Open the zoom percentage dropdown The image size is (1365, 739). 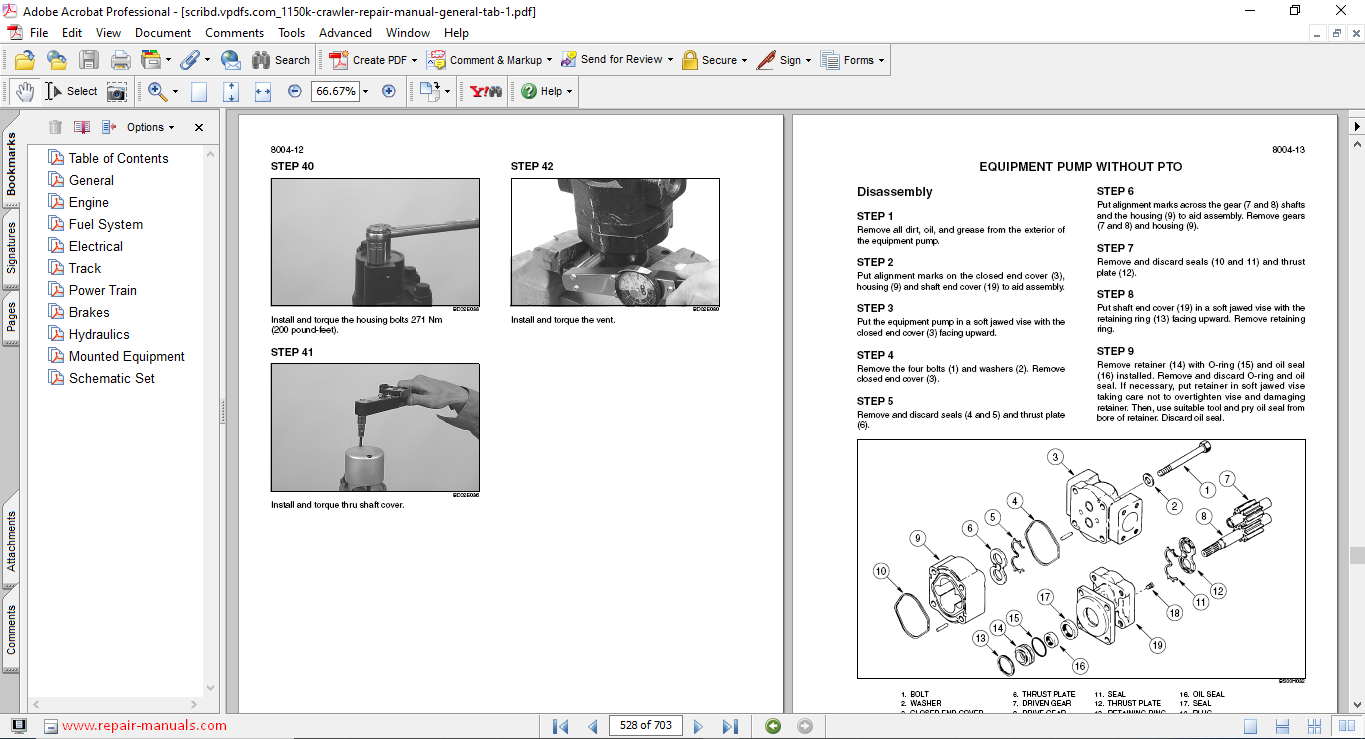(x=365, y=91)
